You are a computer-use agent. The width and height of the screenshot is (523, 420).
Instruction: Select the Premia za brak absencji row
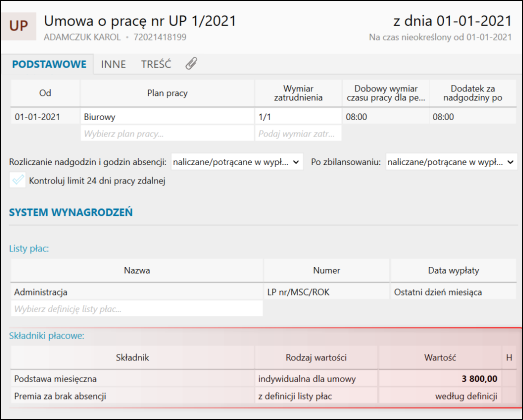(x=264, y=396)
